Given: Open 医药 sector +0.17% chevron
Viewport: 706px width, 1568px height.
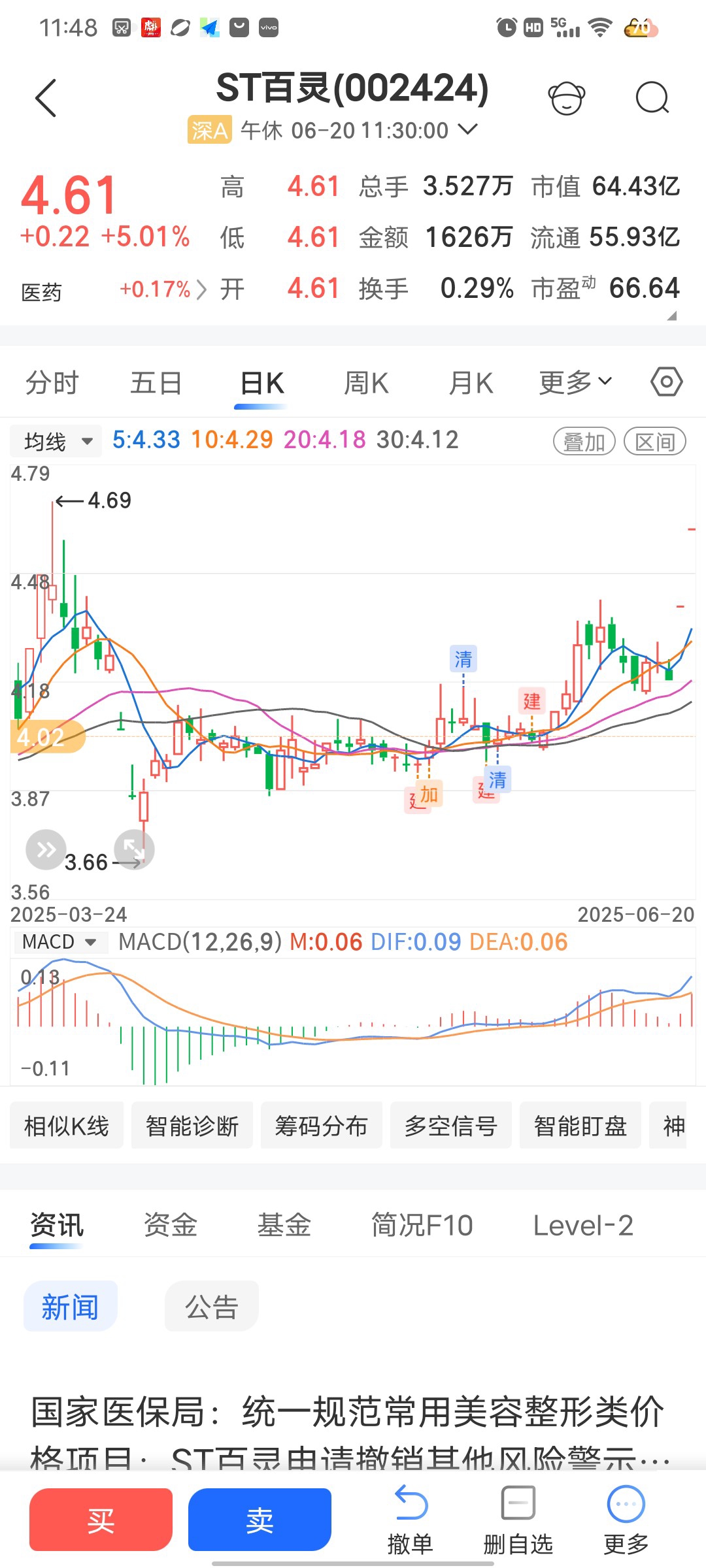Looking at the screenshot, I should 201,289.
